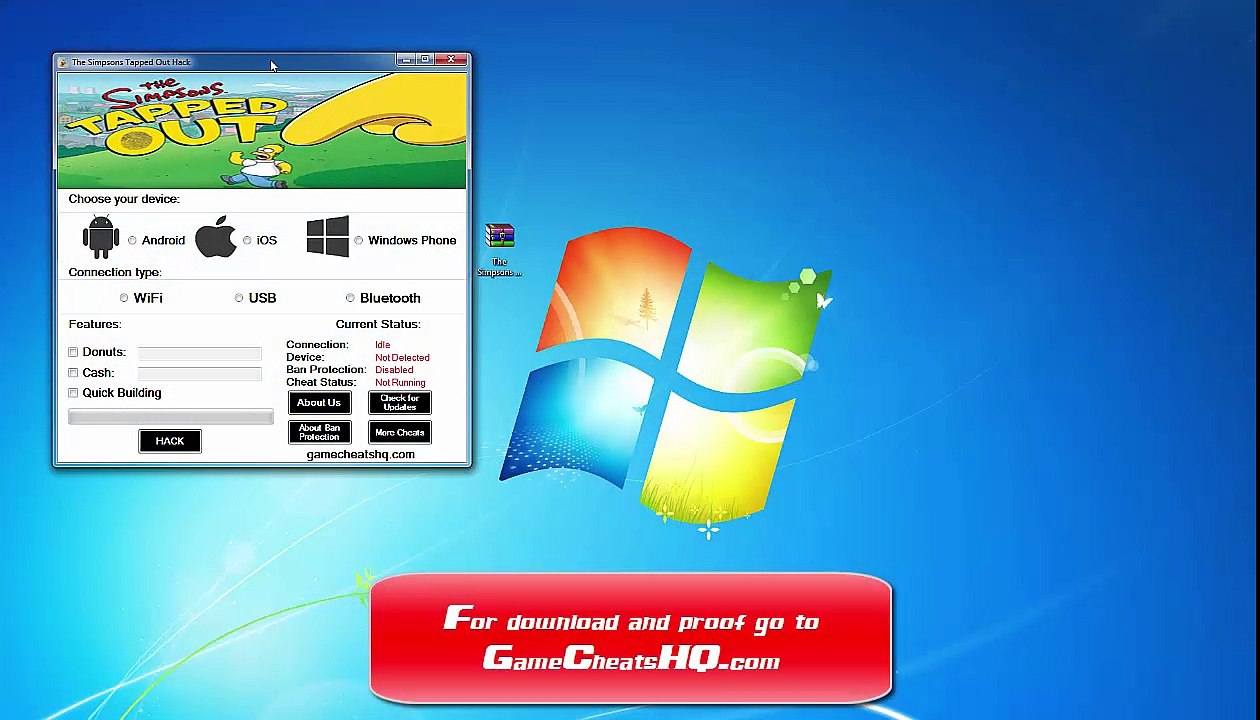
Task: Click the More Cheats button
Action: [x=400, y=433]
